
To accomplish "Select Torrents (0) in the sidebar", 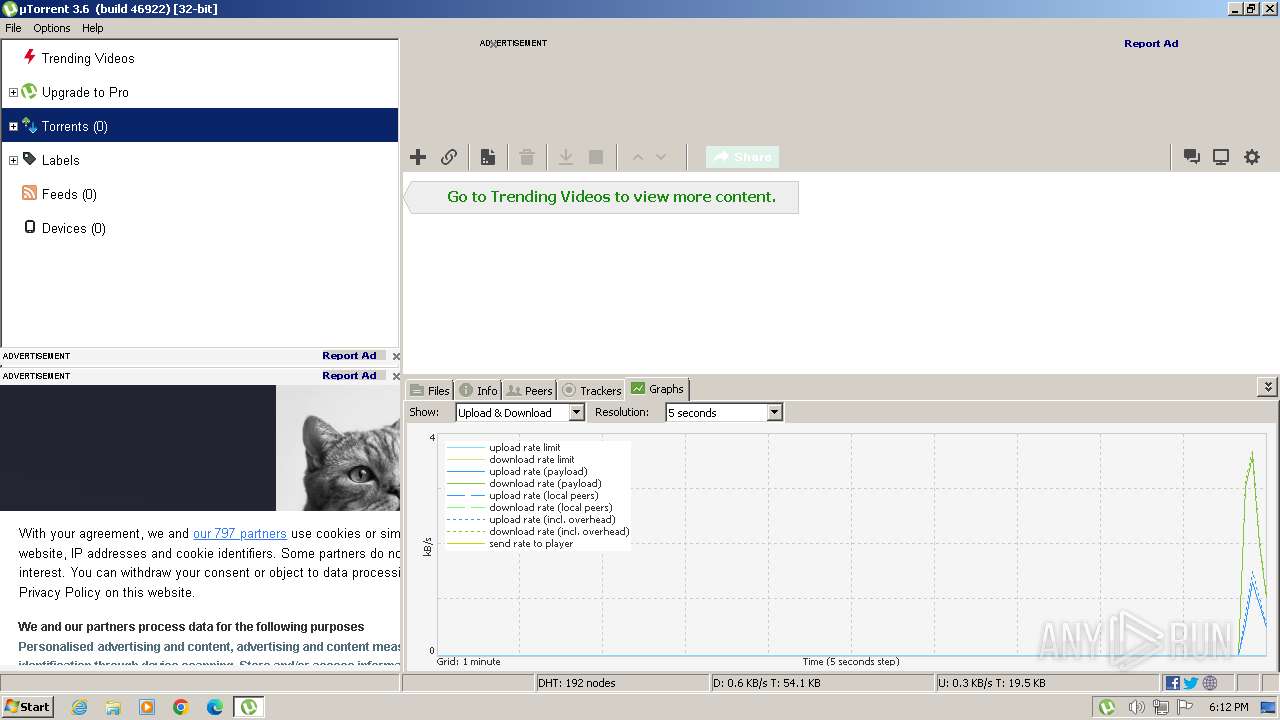I will (200, 126).
